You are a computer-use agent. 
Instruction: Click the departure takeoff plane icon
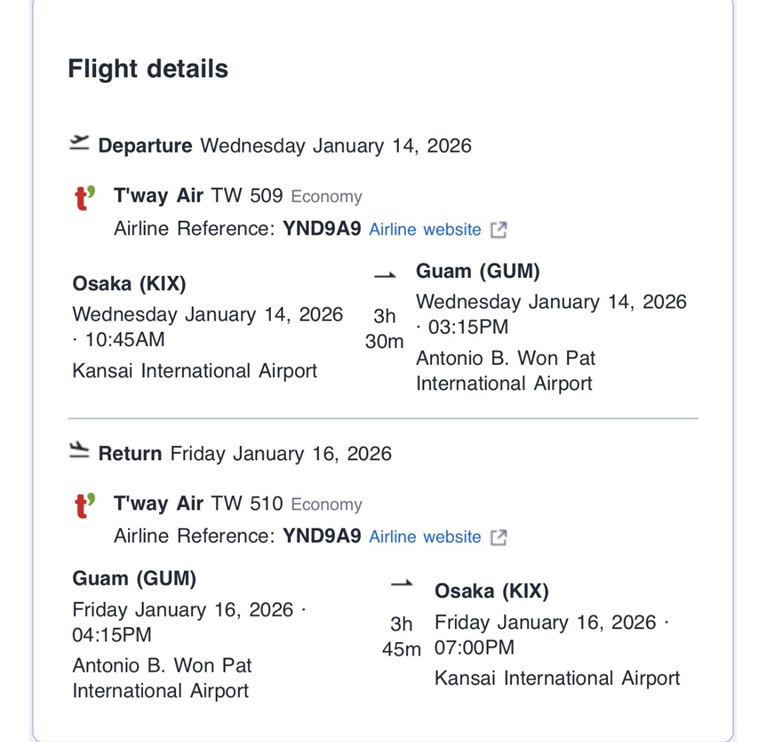coord(79,145)
